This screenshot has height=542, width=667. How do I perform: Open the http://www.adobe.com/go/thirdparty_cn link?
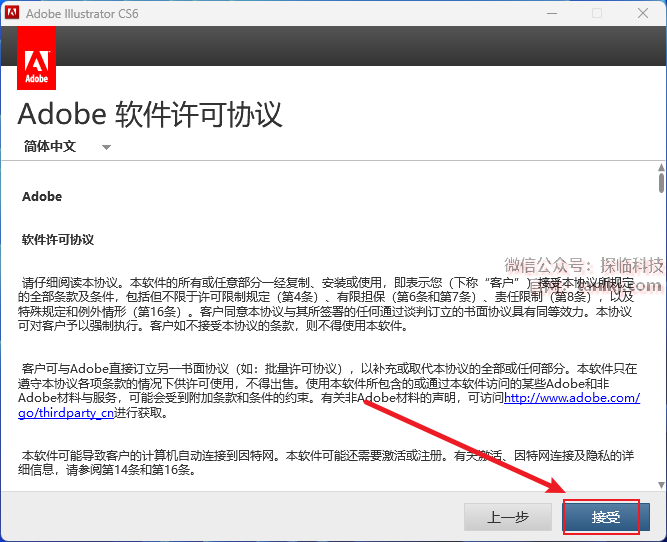[572, 398]
